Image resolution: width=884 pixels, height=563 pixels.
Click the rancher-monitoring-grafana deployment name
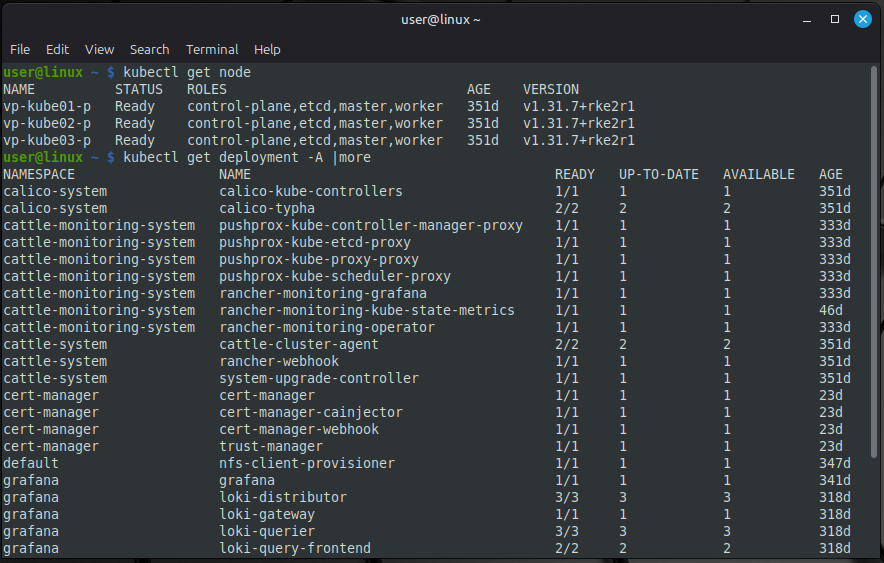[323, 293]
